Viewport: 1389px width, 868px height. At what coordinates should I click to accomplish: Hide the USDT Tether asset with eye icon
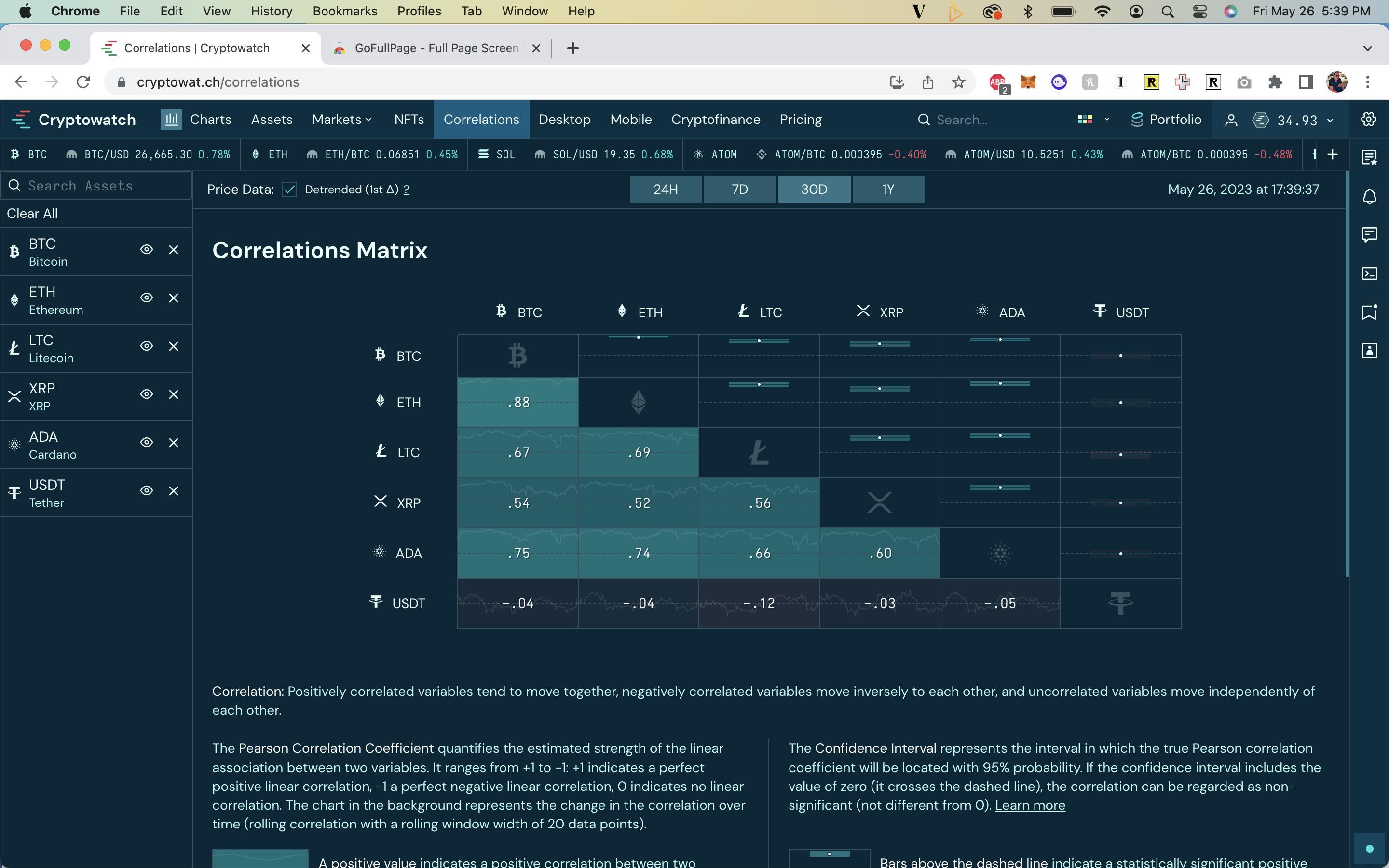146,491
